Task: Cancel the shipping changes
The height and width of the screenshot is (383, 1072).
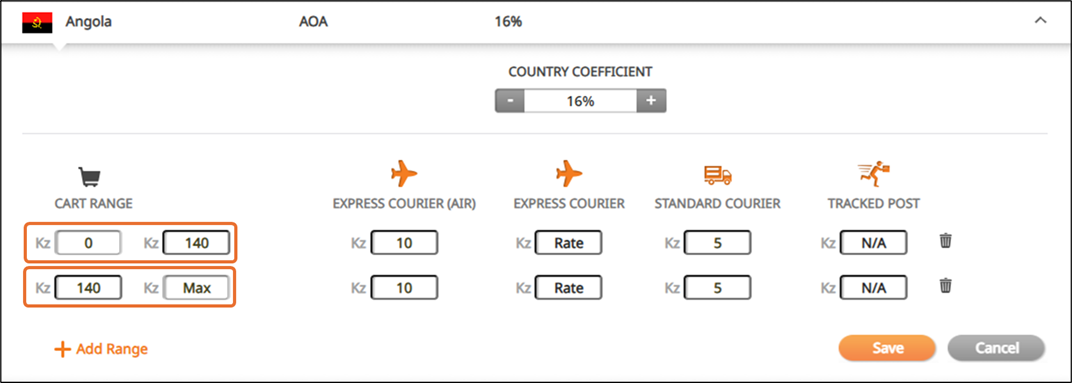Action: point(996,347)
